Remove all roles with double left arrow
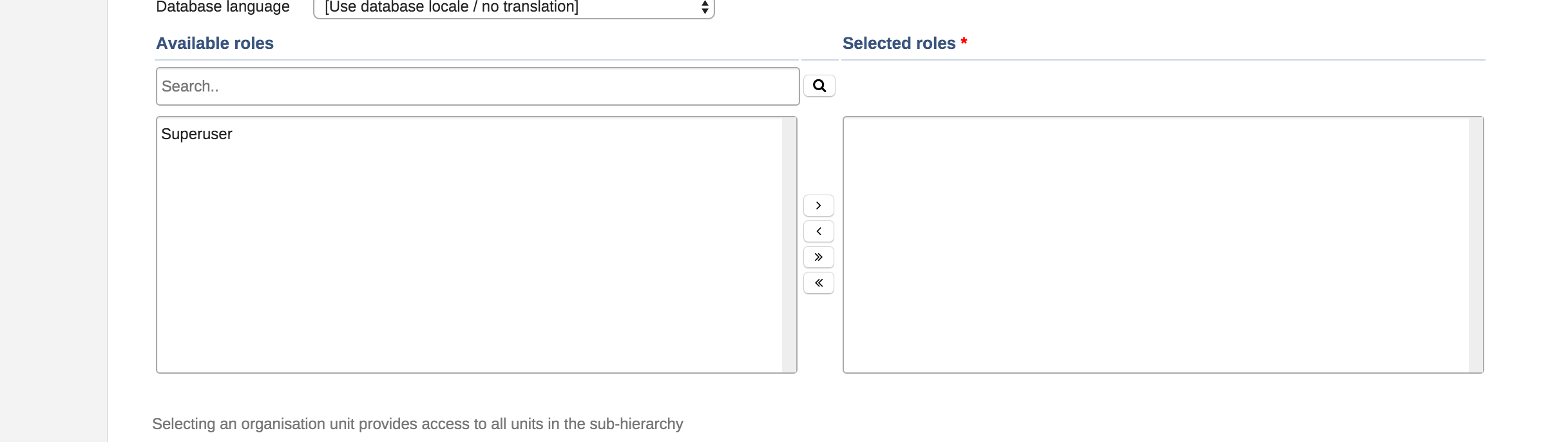1568x442 pixels. 818,283
